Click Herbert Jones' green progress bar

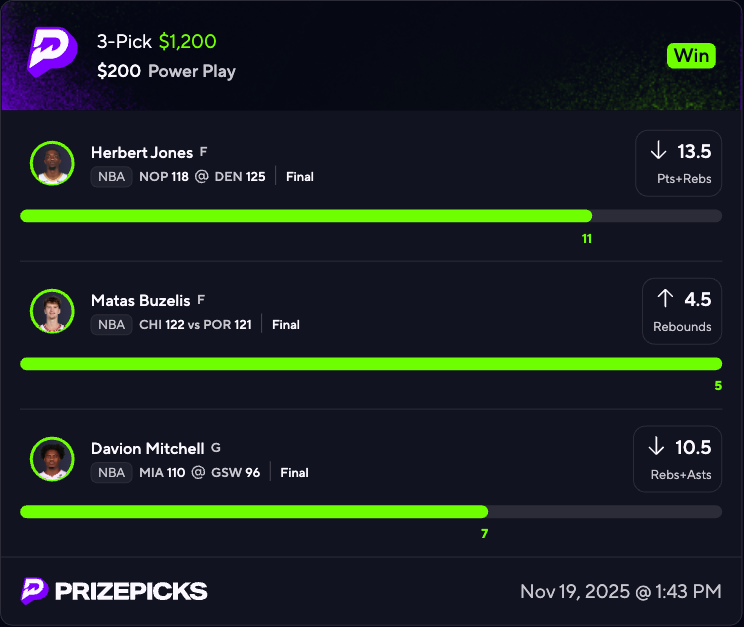coord(306,216)
